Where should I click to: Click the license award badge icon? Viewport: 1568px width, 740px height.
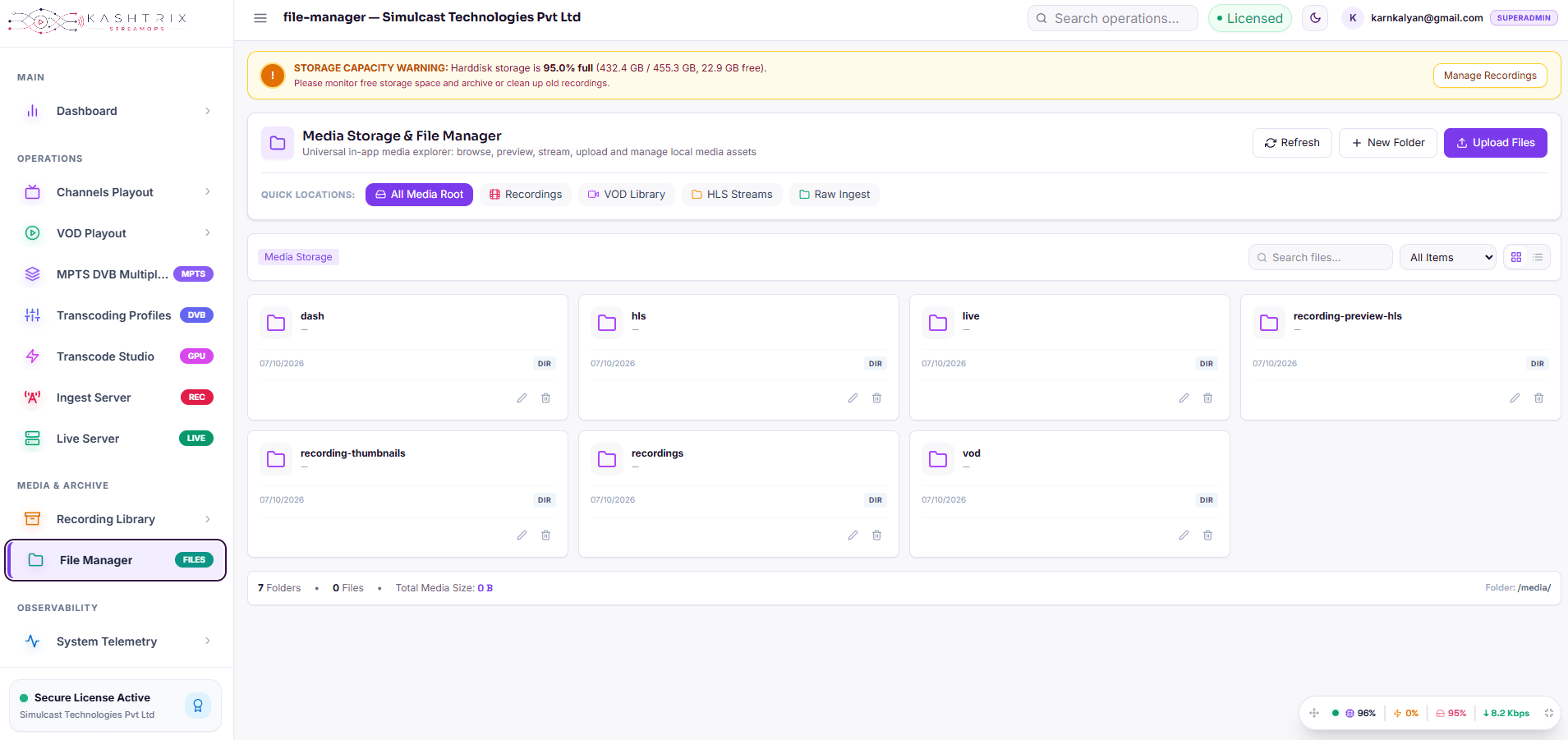tap(198, 706)
